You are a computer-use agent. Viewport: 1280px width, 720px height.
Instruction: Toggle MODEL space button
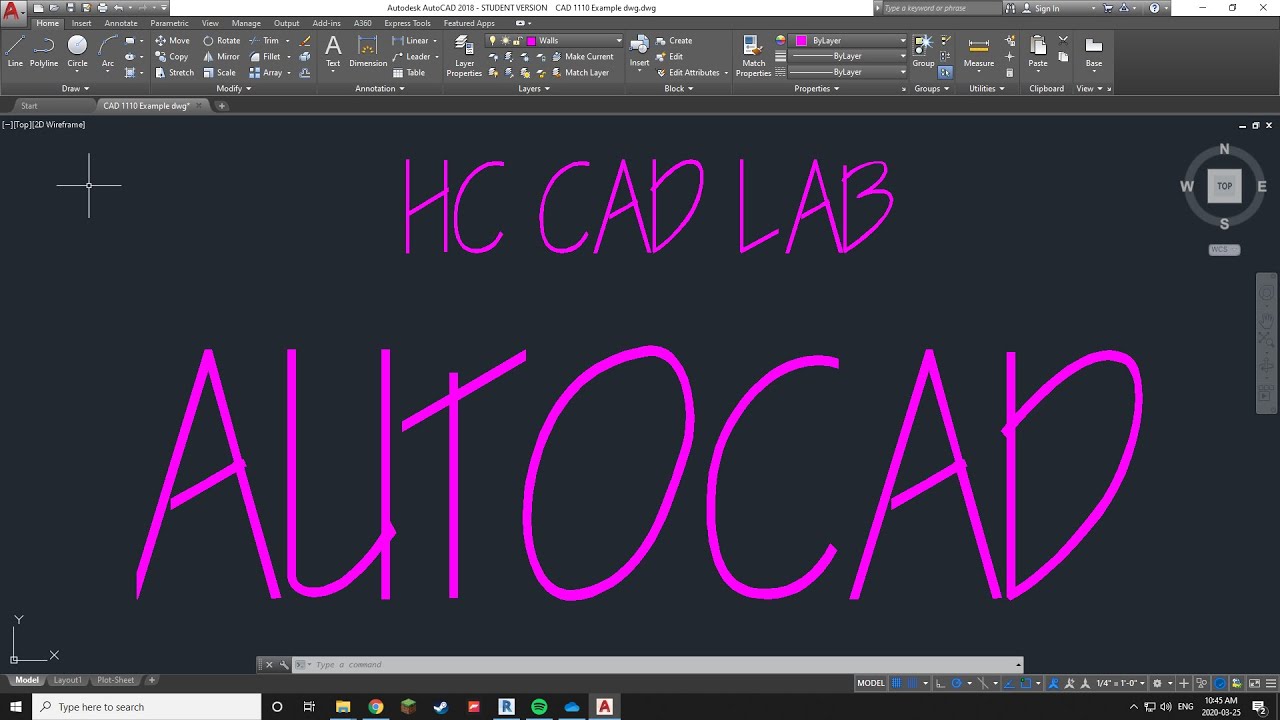[x=871, y=683]
